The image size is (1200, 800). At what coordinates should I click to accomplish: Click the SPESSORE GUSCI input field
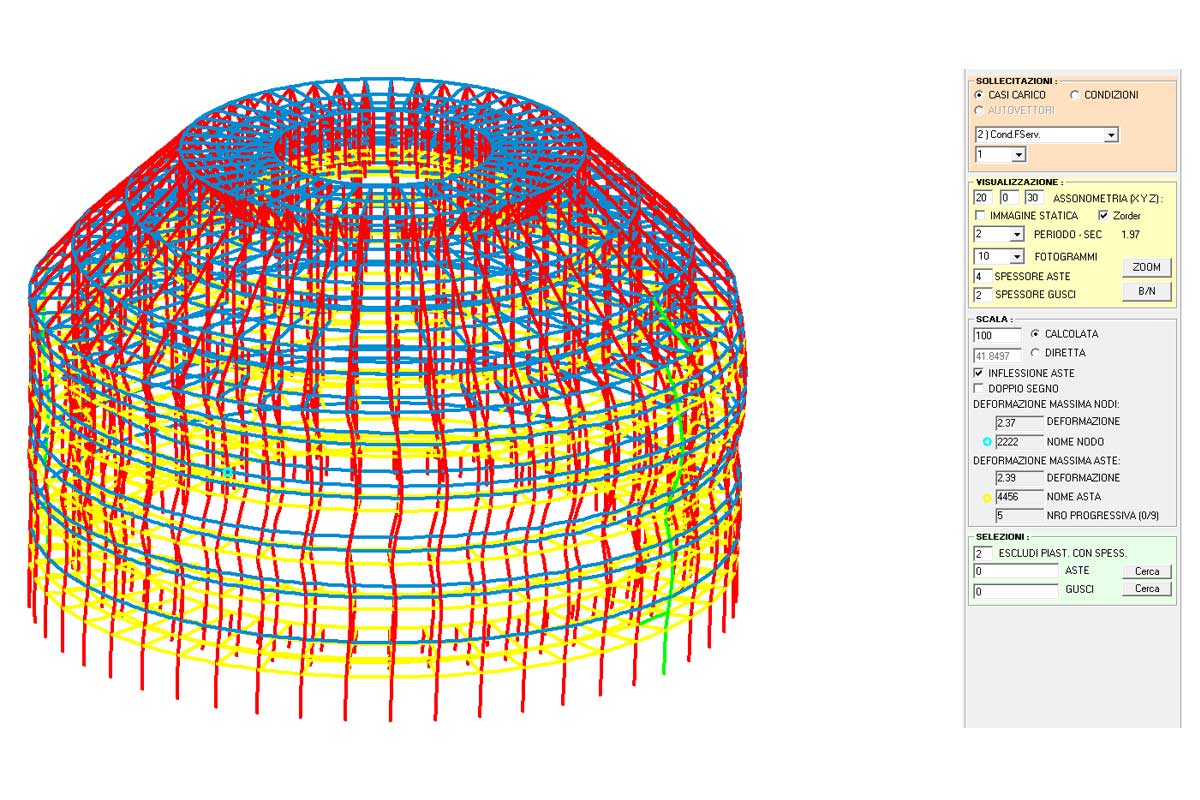click(982, 295)
